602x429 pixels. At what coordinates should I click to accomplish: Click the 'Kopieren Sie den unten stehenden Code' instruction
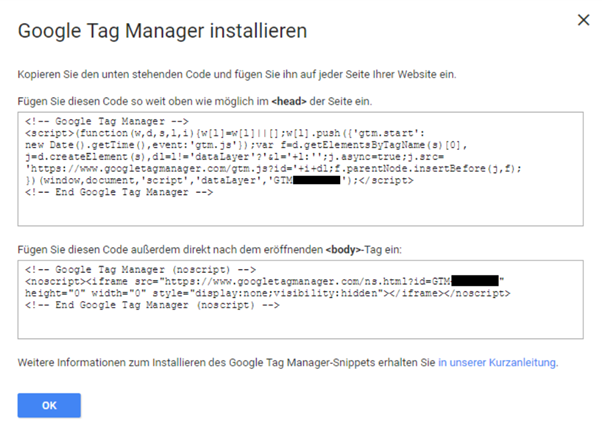[x=237, y=74]
